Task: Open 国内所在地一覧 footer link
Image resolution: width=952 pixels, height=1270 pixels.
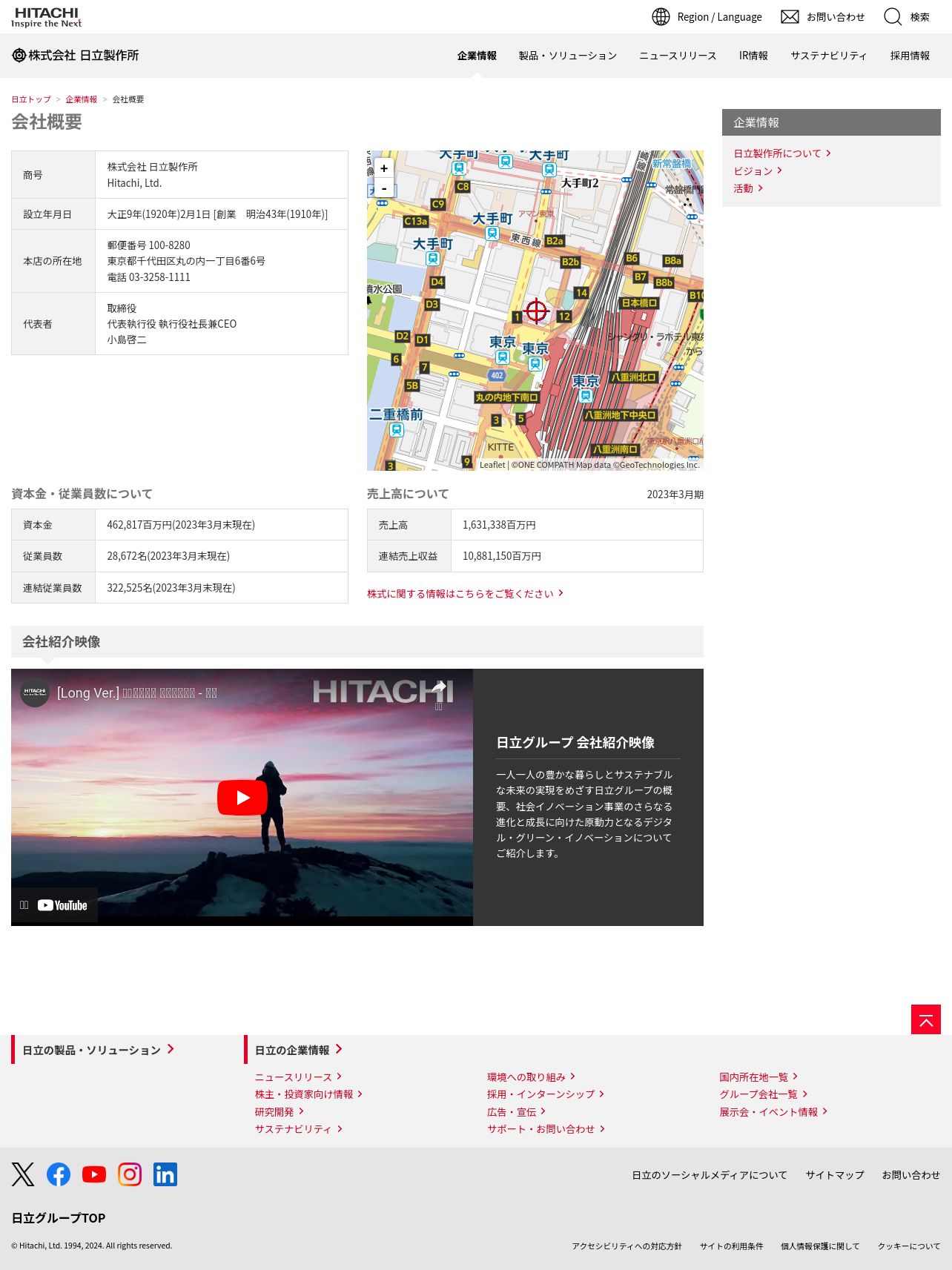Action: [758, 1077]
